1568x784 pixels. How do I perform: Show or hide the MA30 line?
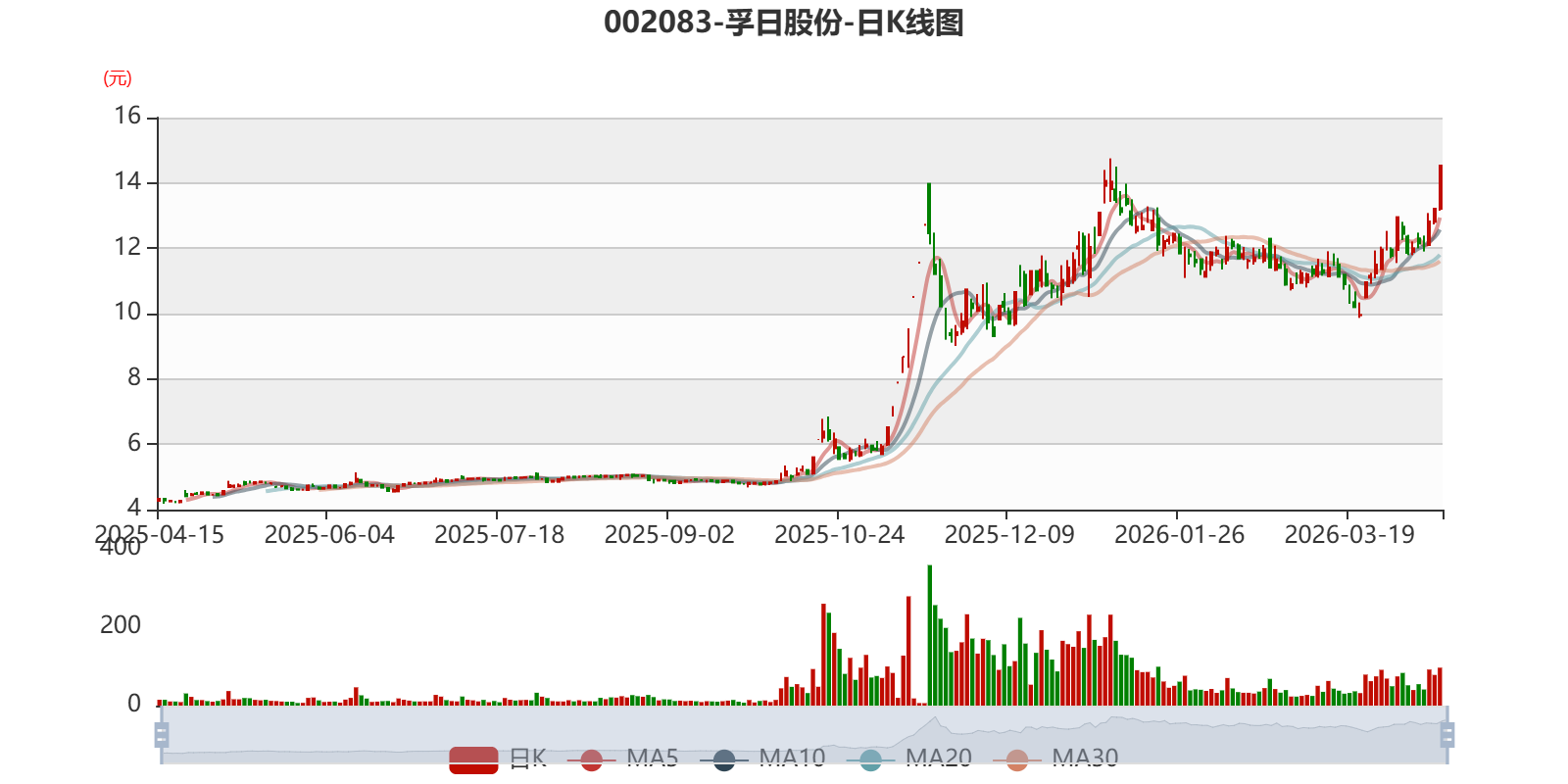[1055, 759]
